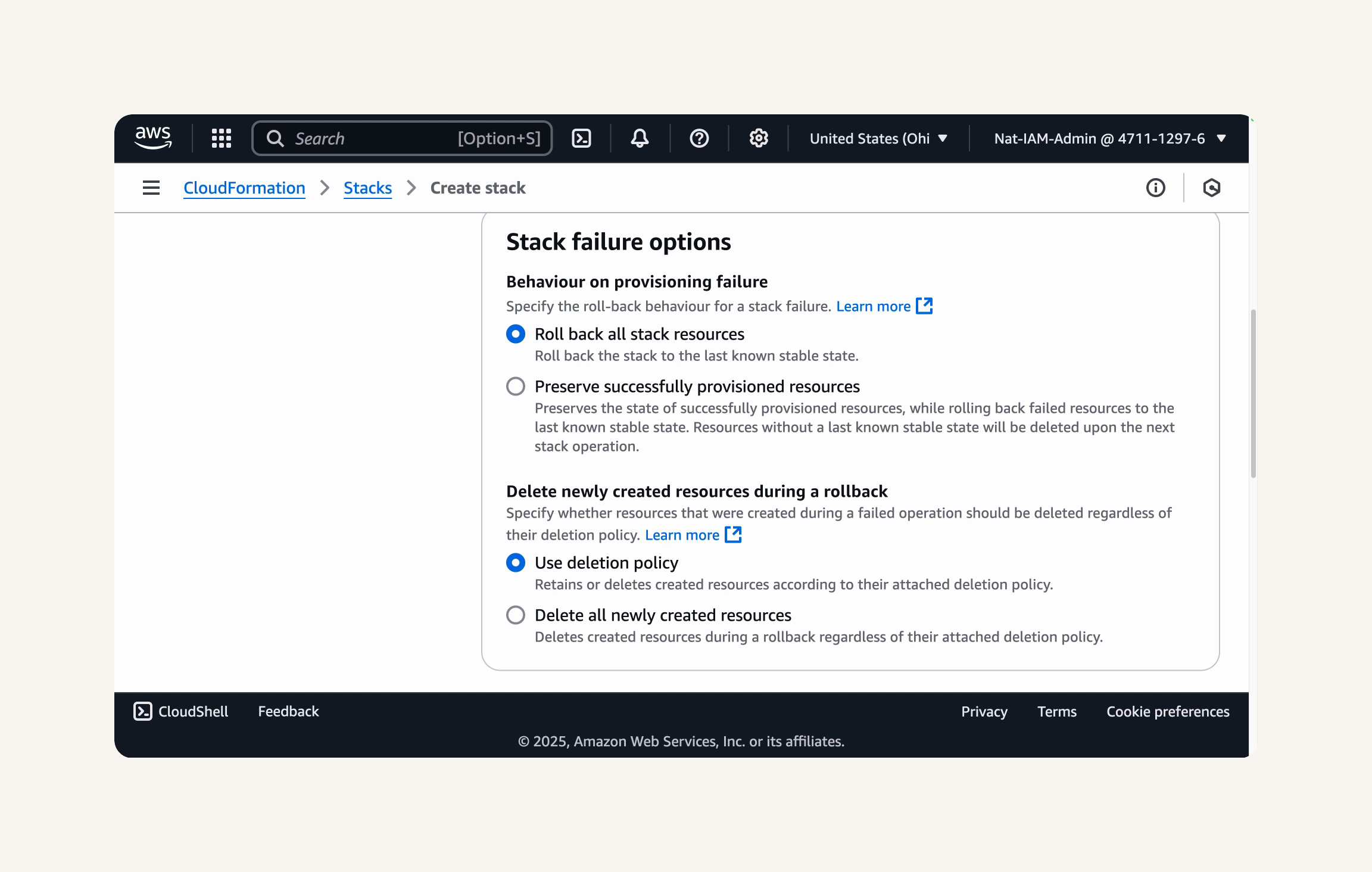Select Delete all newly created resources
Screen dimensions: 1372x872
click(516, 615)
